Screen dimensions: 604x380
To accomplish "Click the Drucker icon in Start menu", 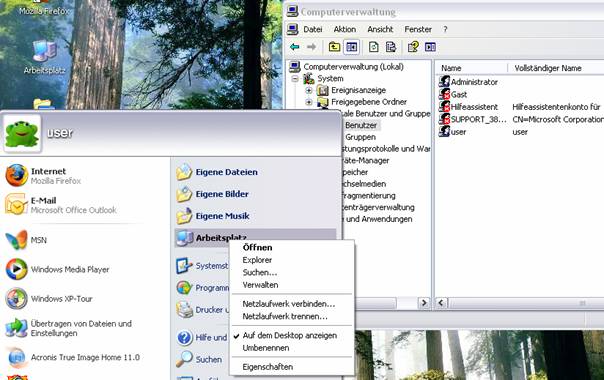I will coord(184,310).
